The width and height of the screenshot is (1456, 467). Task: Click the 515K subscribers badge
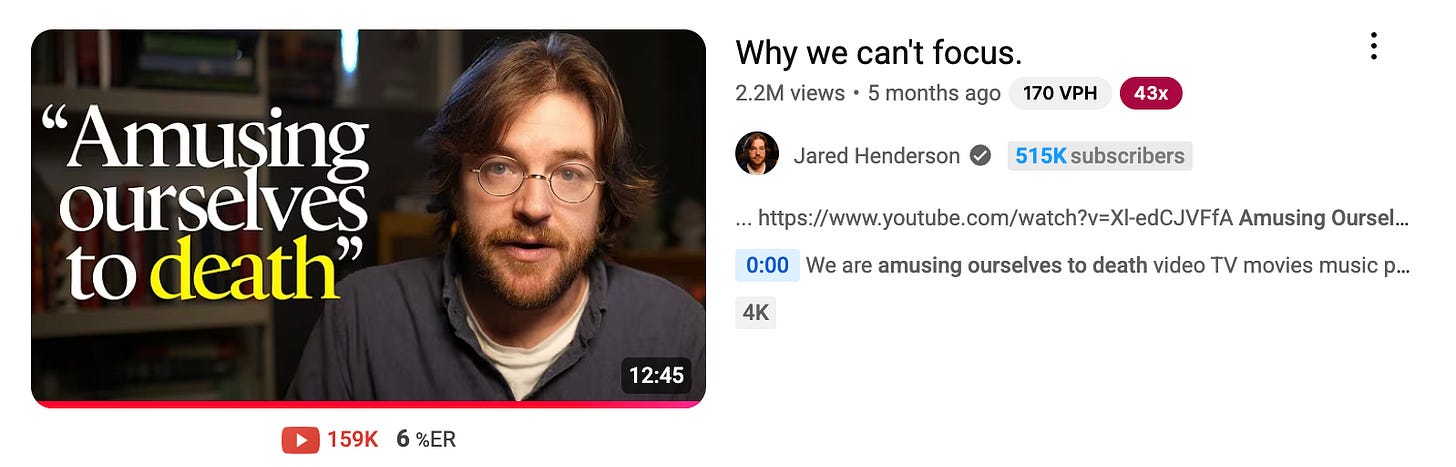1100,156
